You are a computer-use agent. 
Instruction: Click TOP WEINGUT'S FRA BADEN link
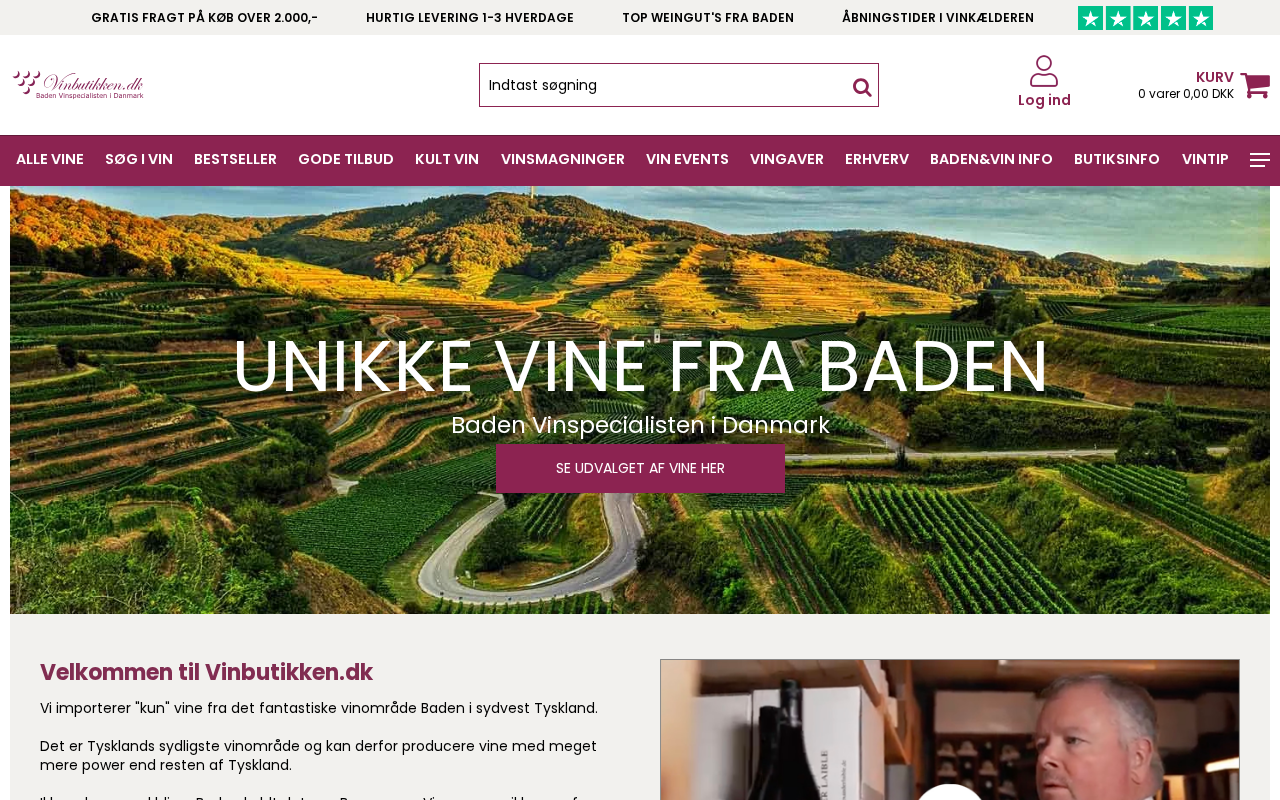(708, 18)
